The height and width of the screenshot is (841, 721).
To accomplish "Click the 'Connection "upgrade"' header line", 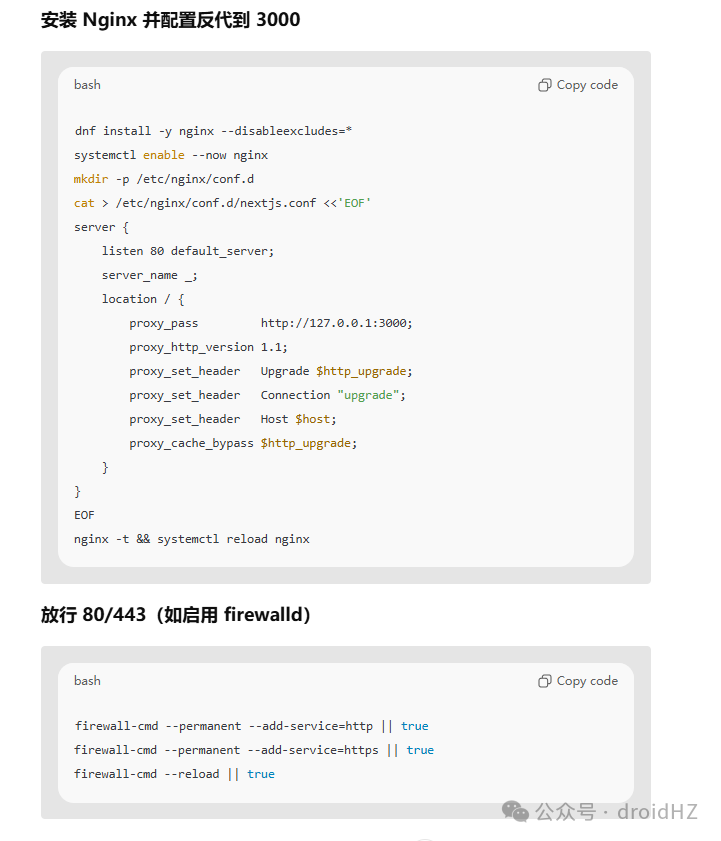I will [x=268, y=395].
